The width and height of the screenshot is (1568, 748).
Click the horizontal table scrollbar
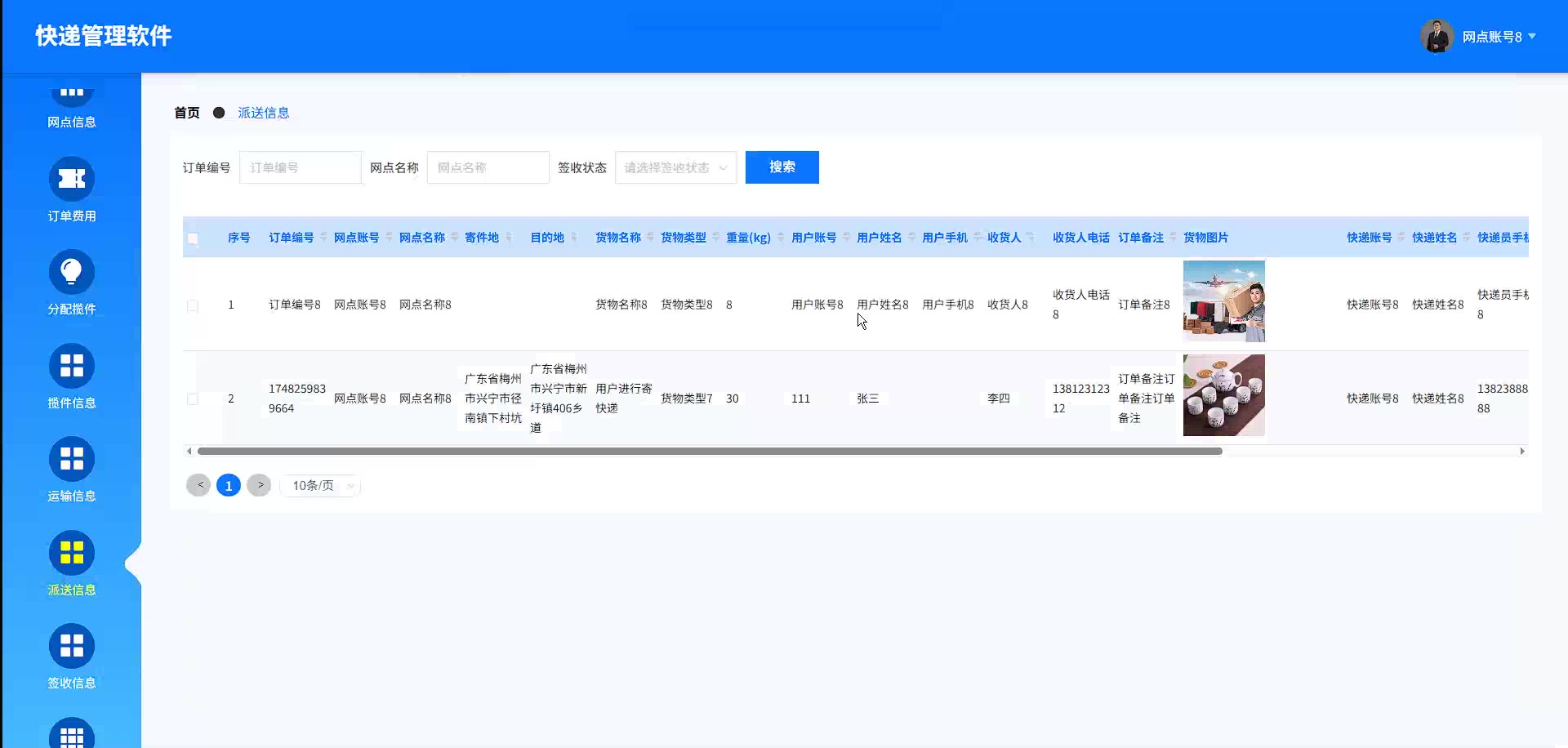709,452
